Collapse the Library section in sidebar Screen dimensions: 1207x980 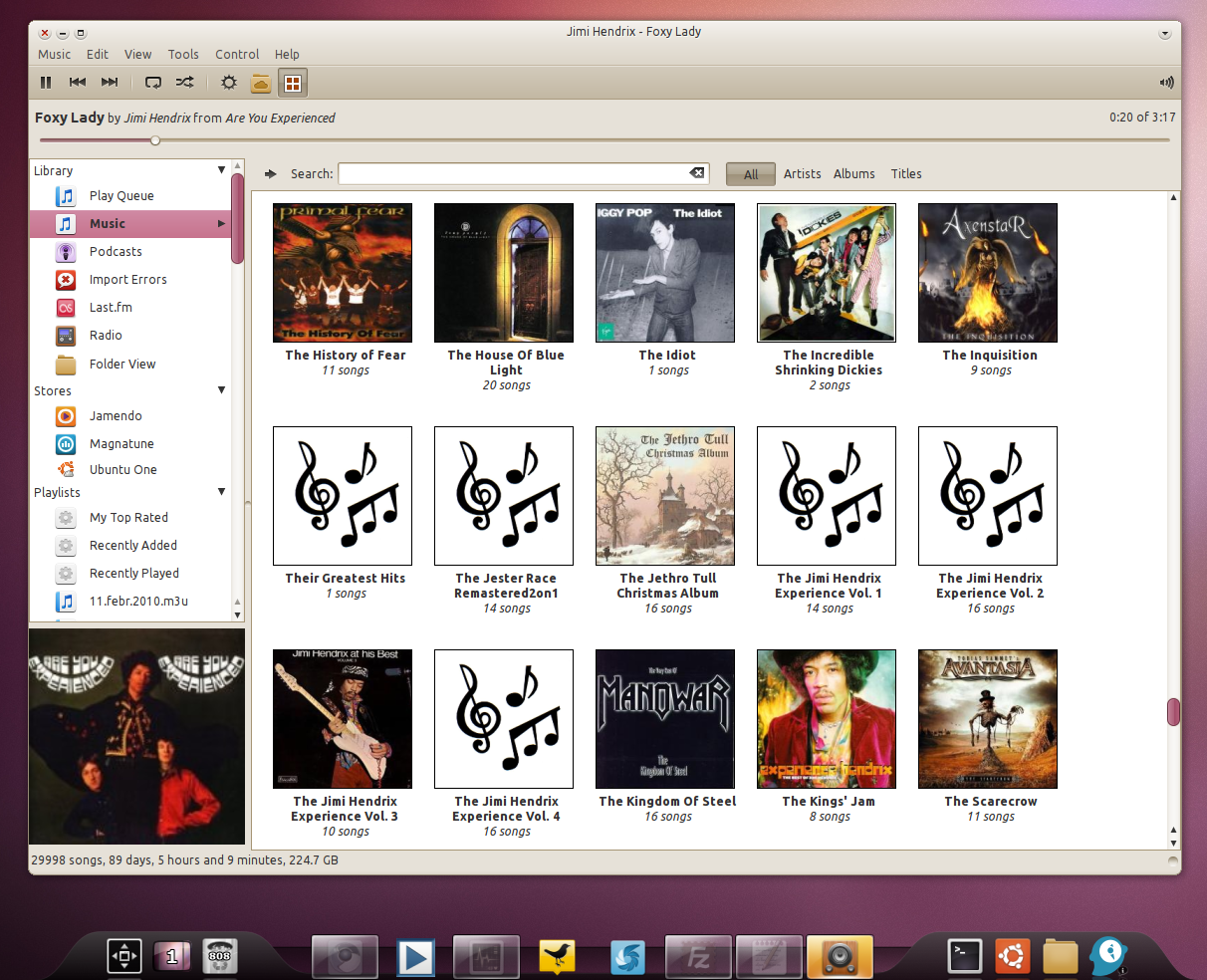click(x=221, y=171)
